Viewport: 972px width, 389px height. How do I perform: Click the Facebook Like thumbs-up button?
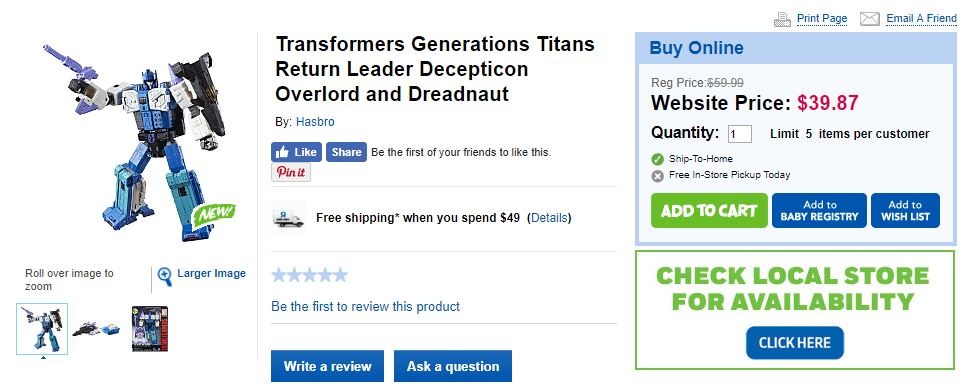click(296, 152)
